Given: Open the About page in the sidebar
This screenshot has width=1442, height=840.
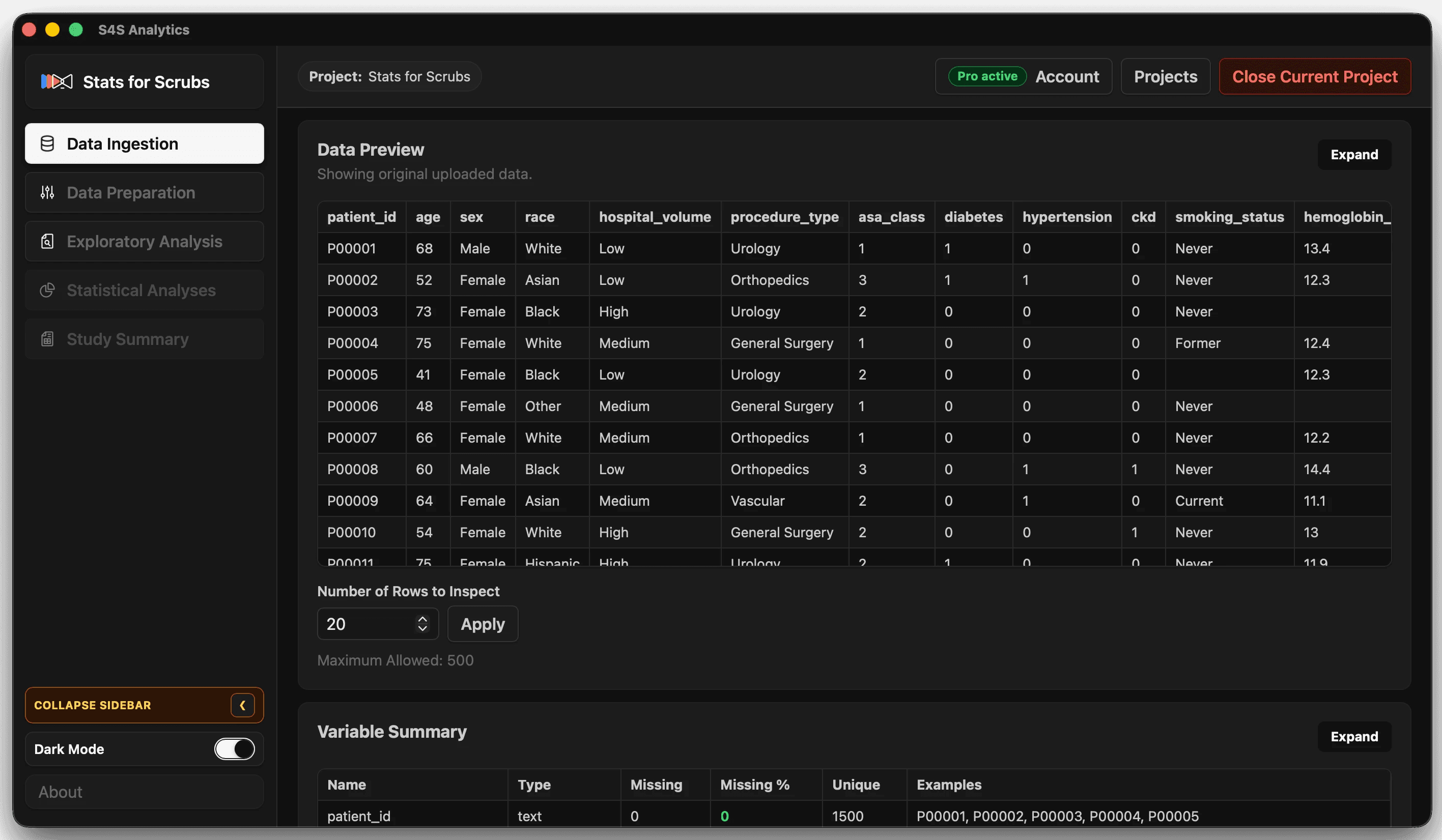Looking at the screenshot, I should click(x=61, y=792).
